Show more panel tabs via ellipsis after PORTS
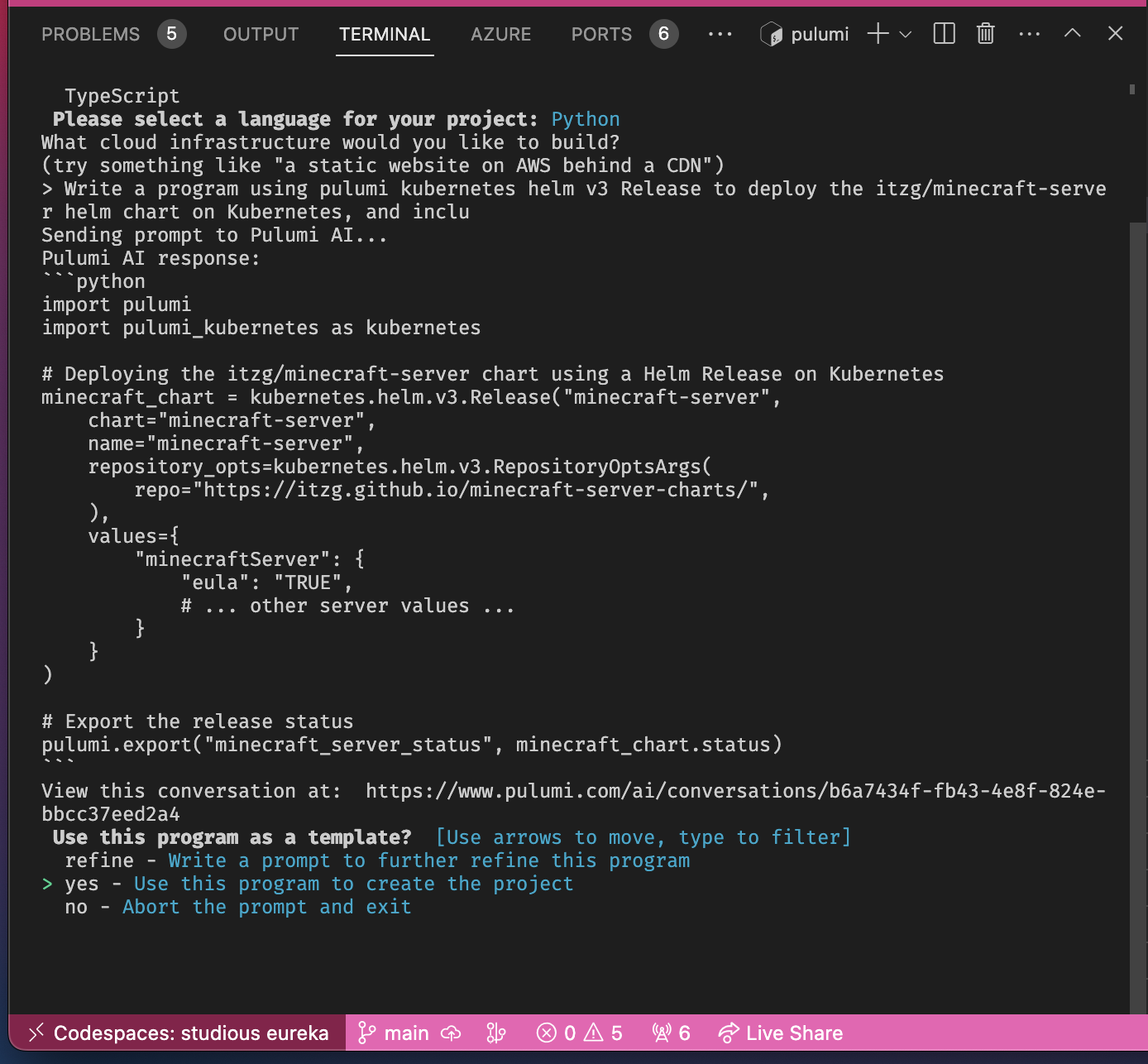Screen dimensions: 1148x1064 point(720,34)
